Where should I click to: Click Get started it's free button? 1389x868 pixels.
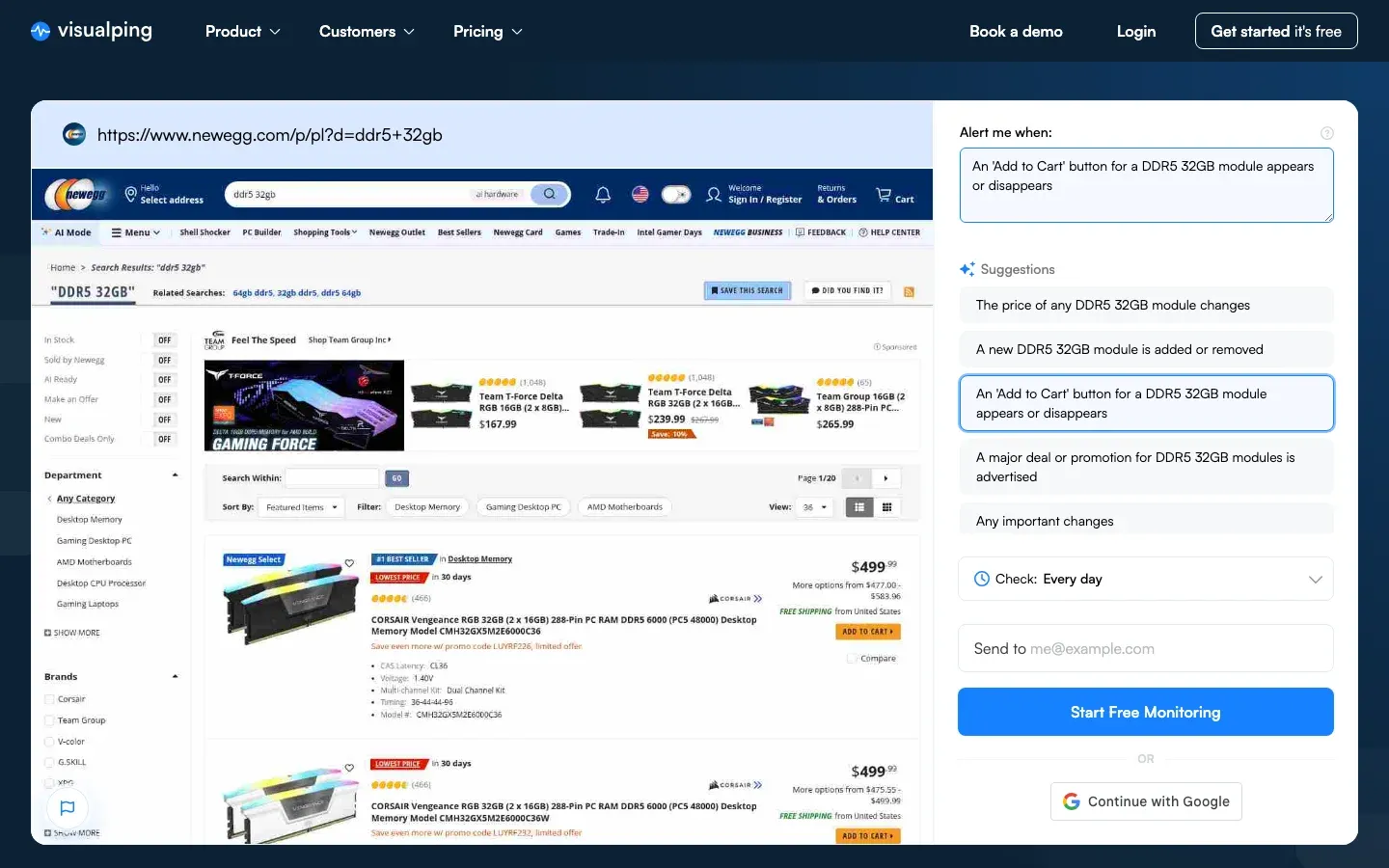pyautogui.click(x=1276, y=31)
